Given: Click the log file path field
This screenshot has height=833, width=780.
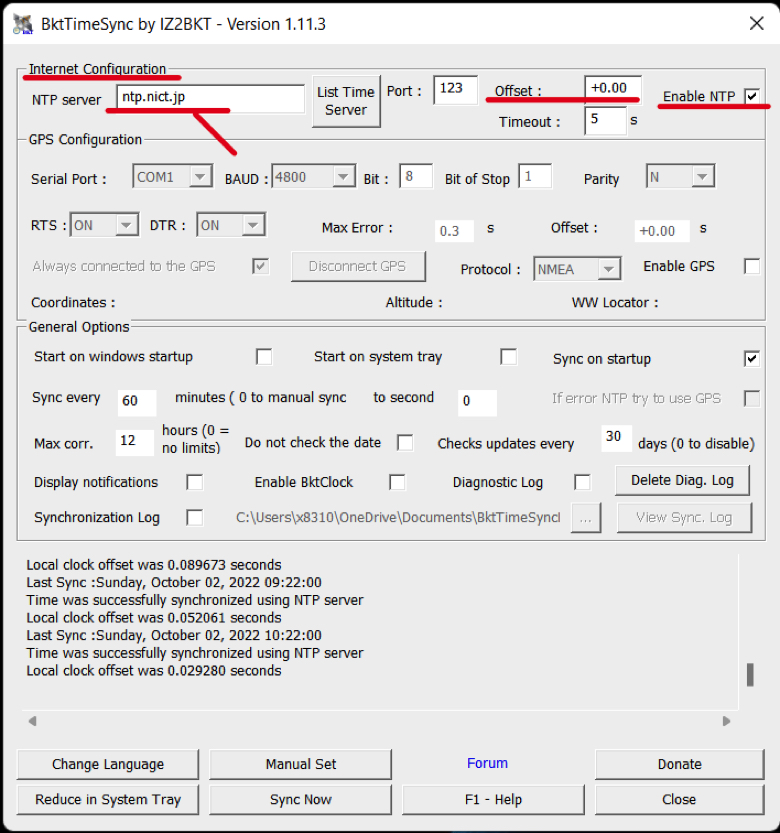Looking at the screenshot, I should point(398,517).
